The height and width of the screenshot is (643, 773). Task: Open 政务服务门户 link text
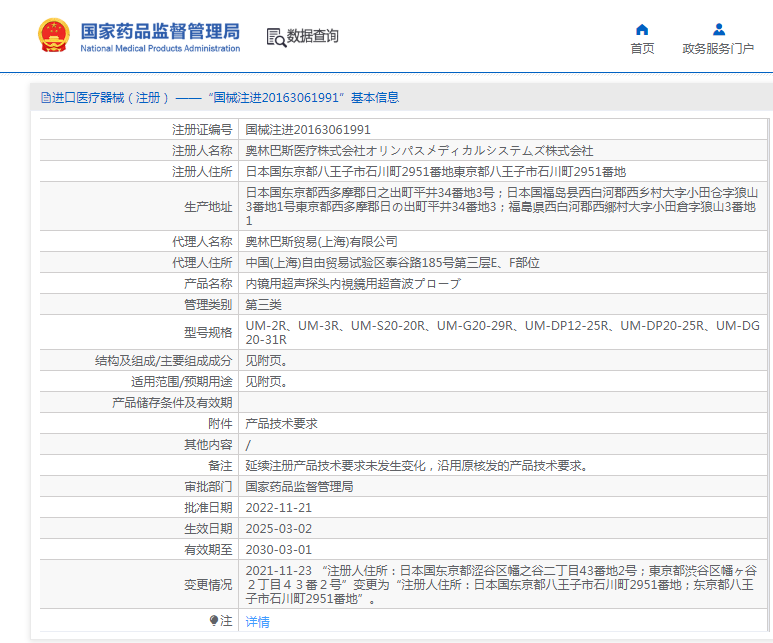click(x=718, y=48)
